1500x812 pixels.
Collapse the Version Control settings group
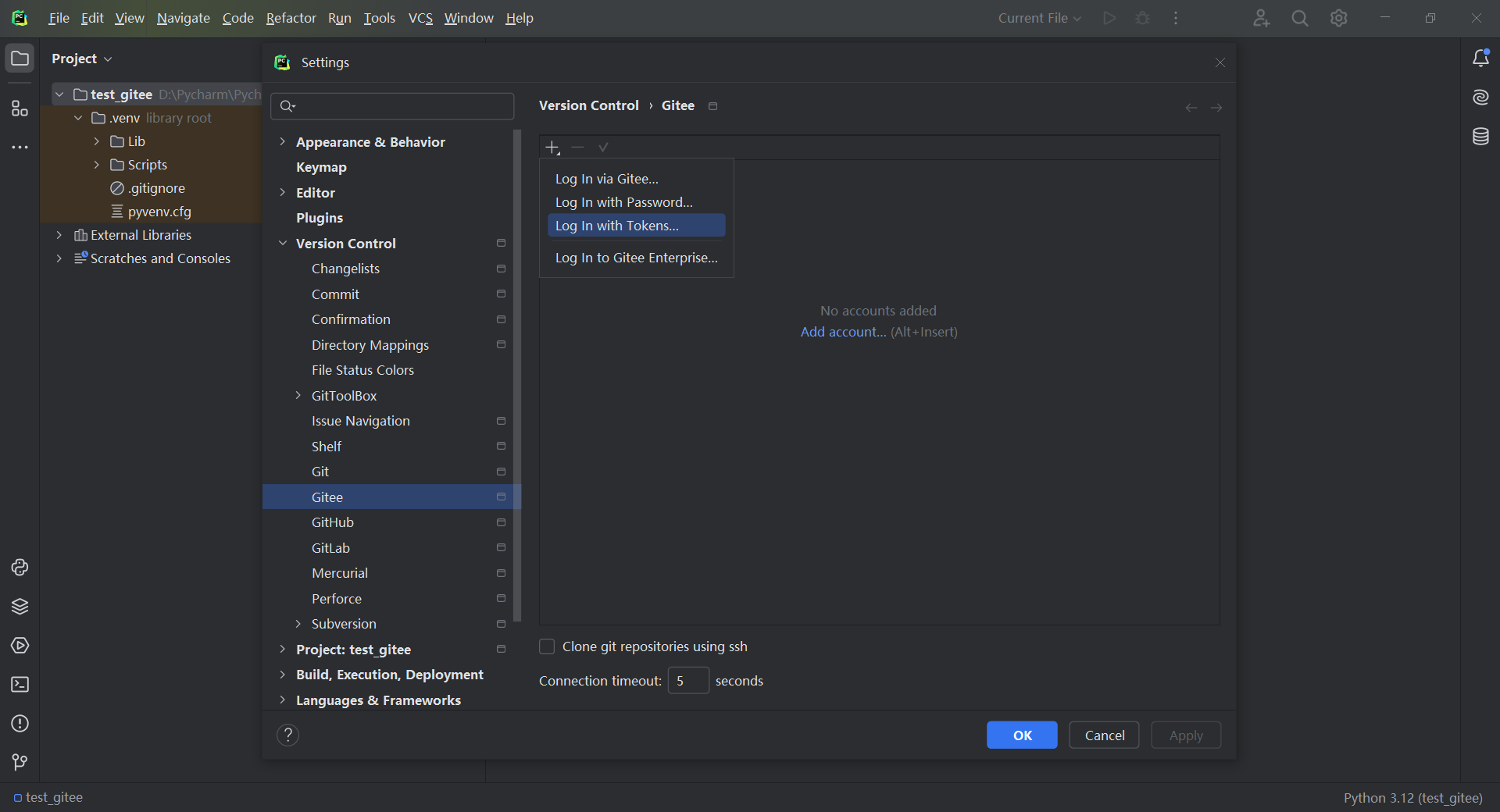pyautogui.click(x=283, y=244)
